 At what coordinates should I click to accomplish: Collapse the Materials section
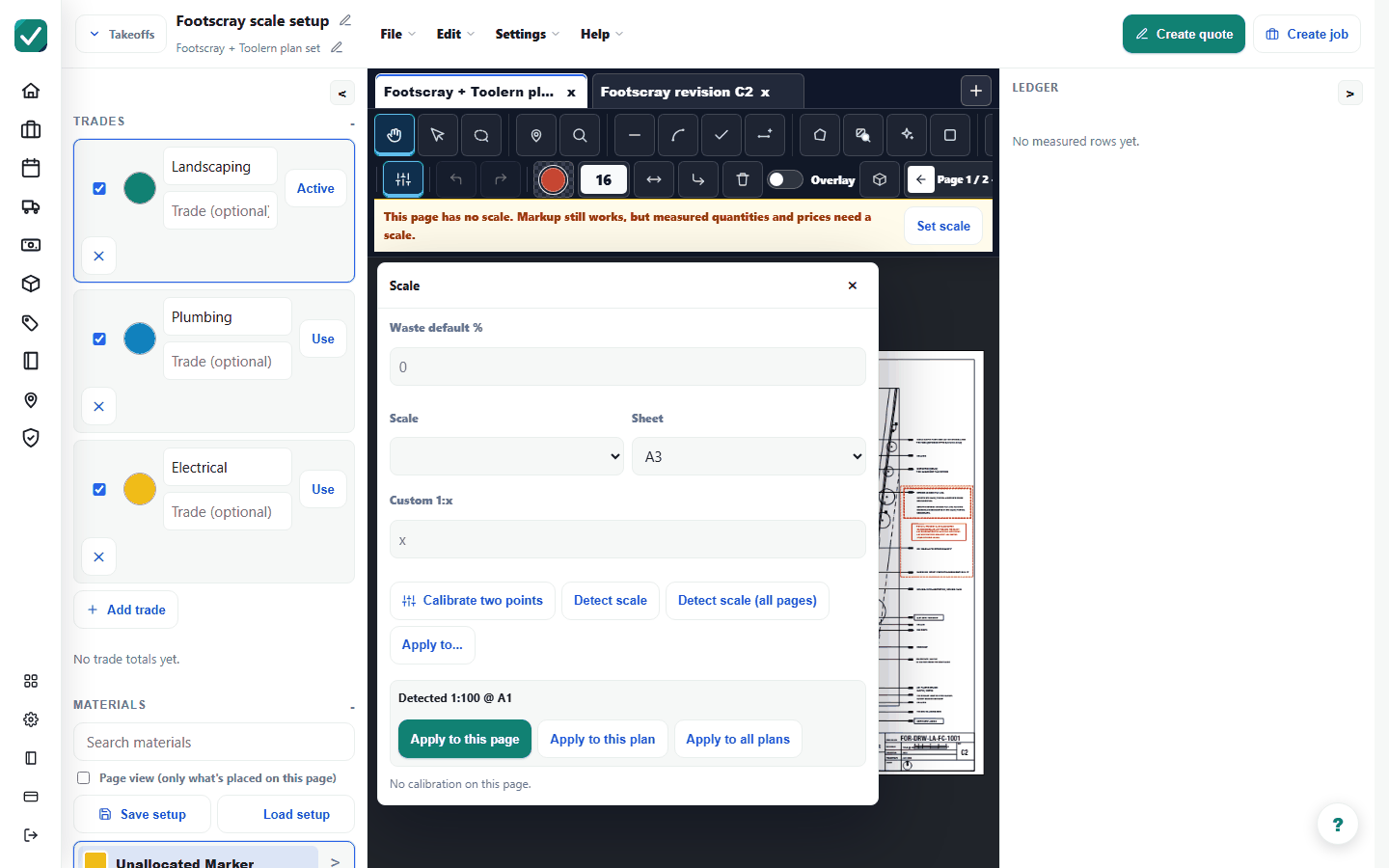pyautogui.click(x=352, y=706)
